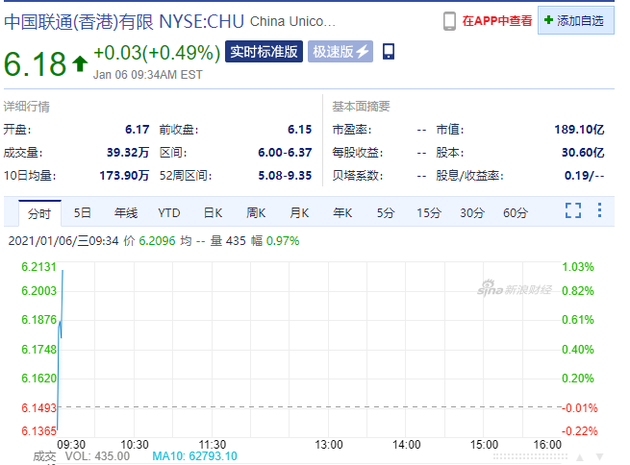Click the MA10: 62793.10 label
The image size is (630, 465).
coord(195,456)
